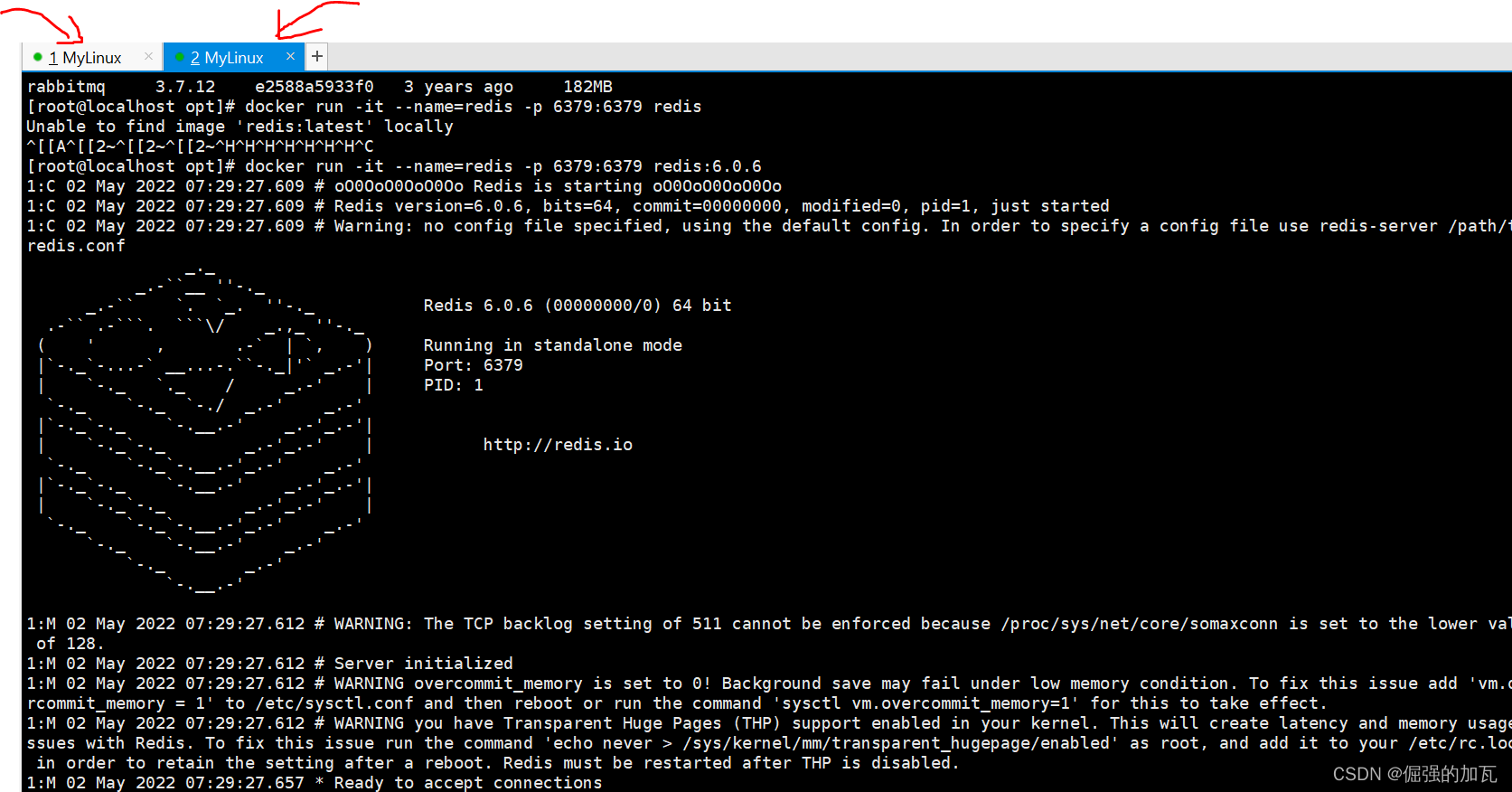Screen dimensions: 1512x792
Task: Click the '^[[A^[[2~' garbled input line
Action: 200,146
